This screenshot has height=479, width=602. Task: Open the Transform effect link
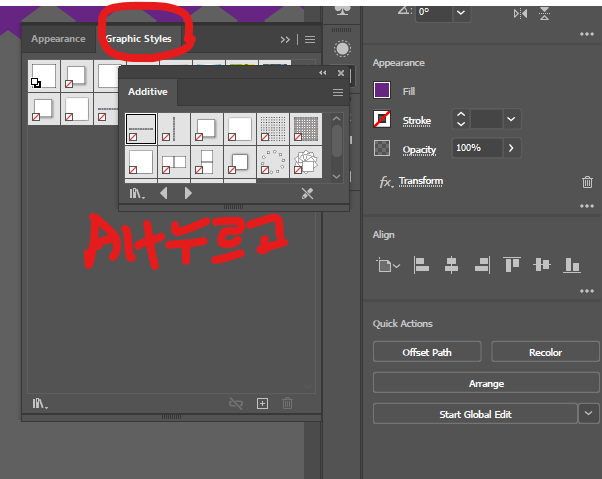pyautogui.click(x=421, y=181)
